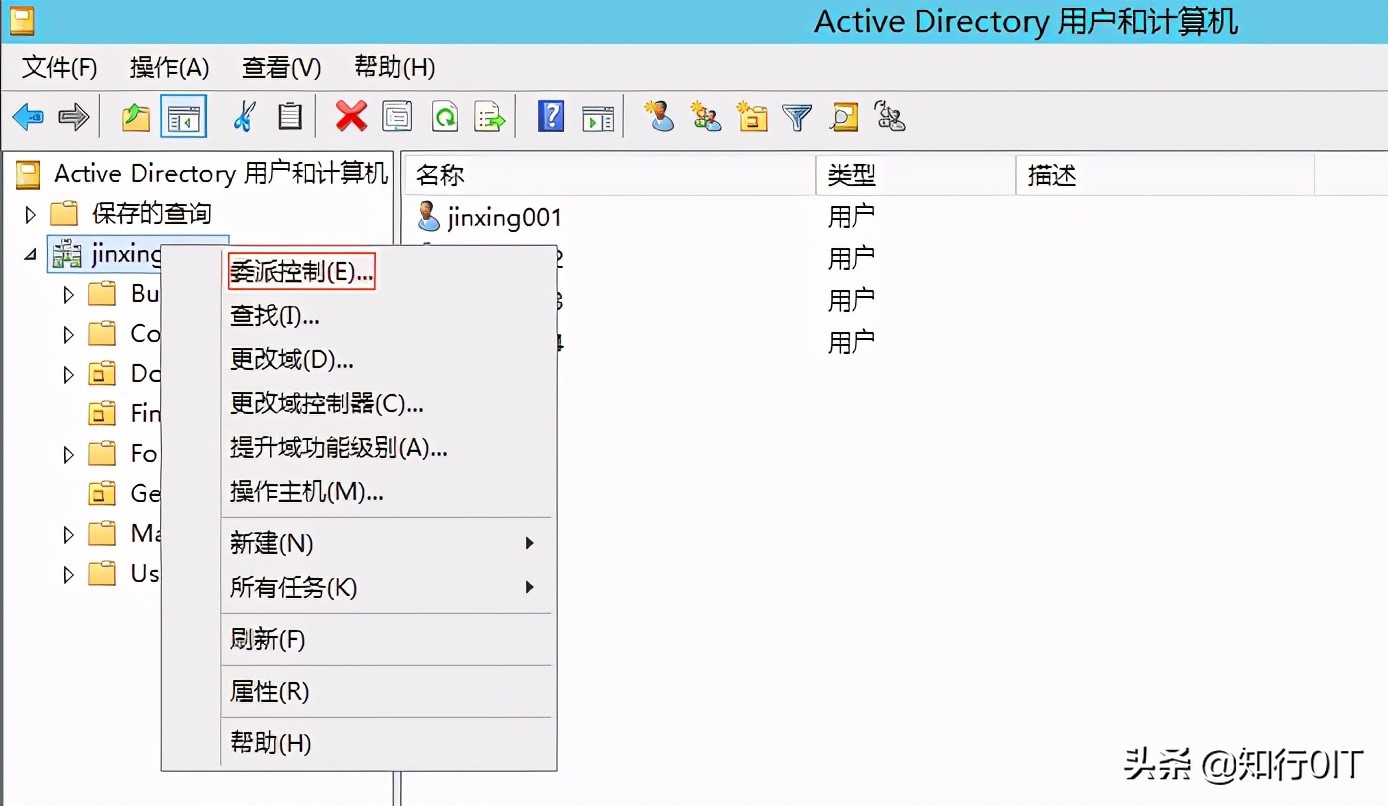Screen dimensions: 1388x806
Task: Select root Active Directory 用户和计算机 tree node
Action: point(221,173)
